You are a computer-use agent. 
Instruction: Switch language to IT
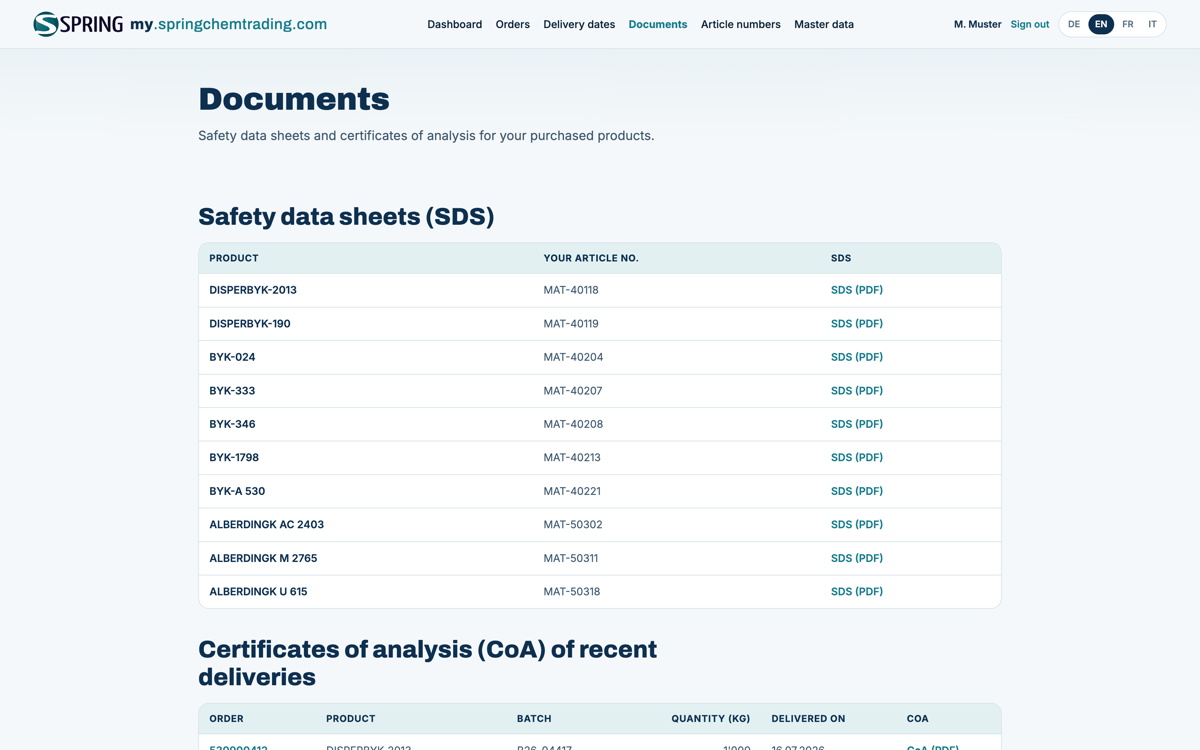(1152, 24)
